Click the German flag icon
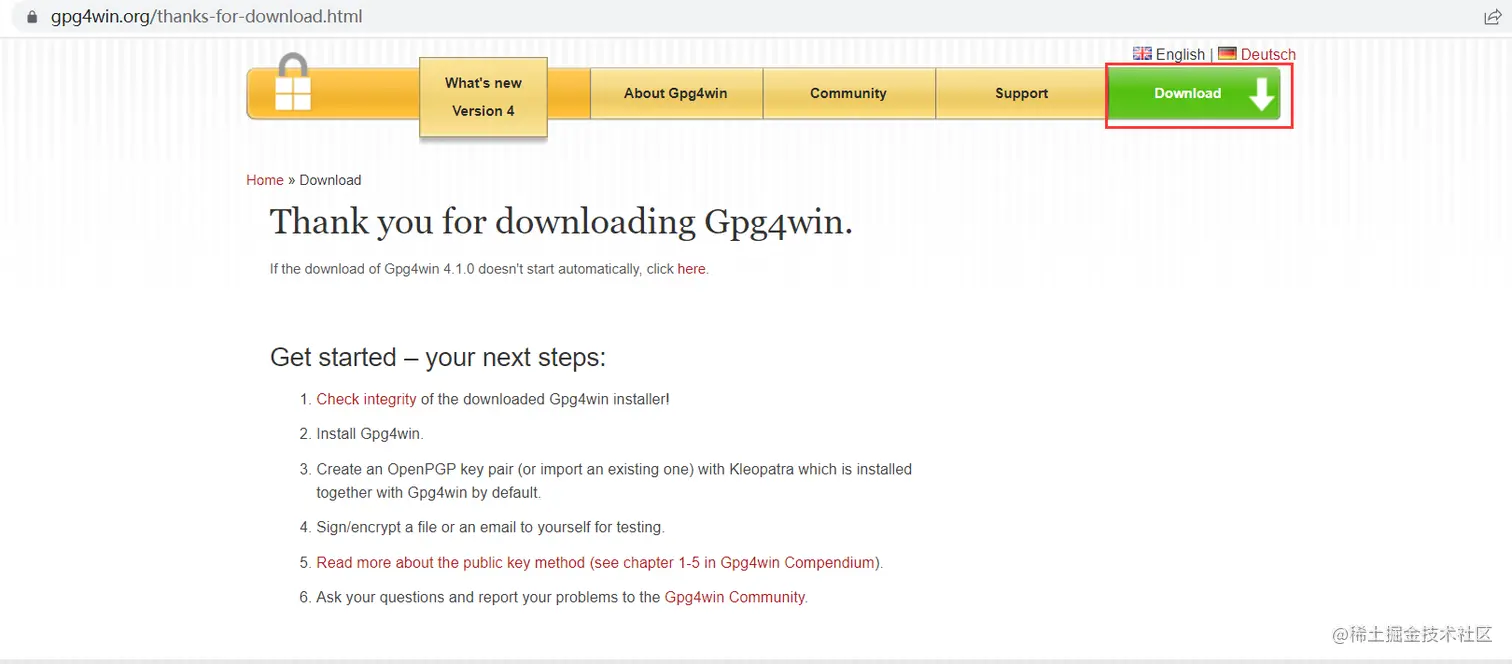 coord(1227,54)
